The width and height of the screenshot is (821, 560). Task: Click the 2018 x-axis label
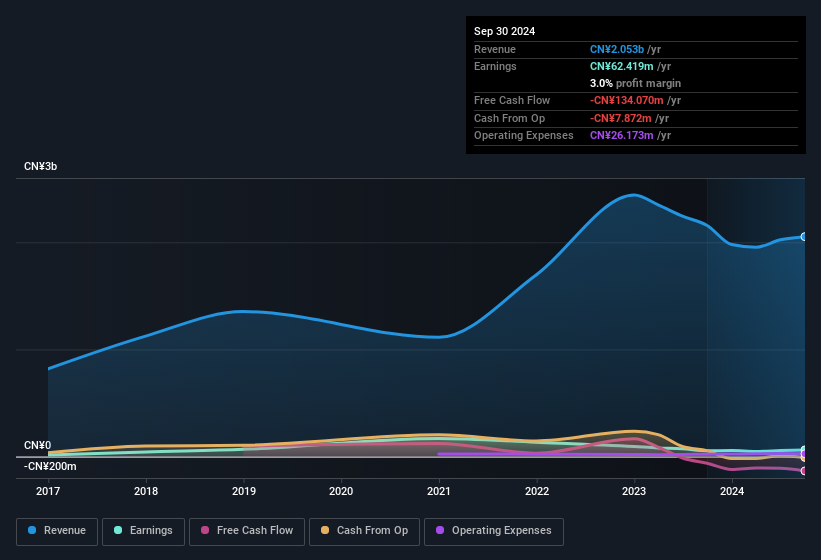[x=146, y=491]
